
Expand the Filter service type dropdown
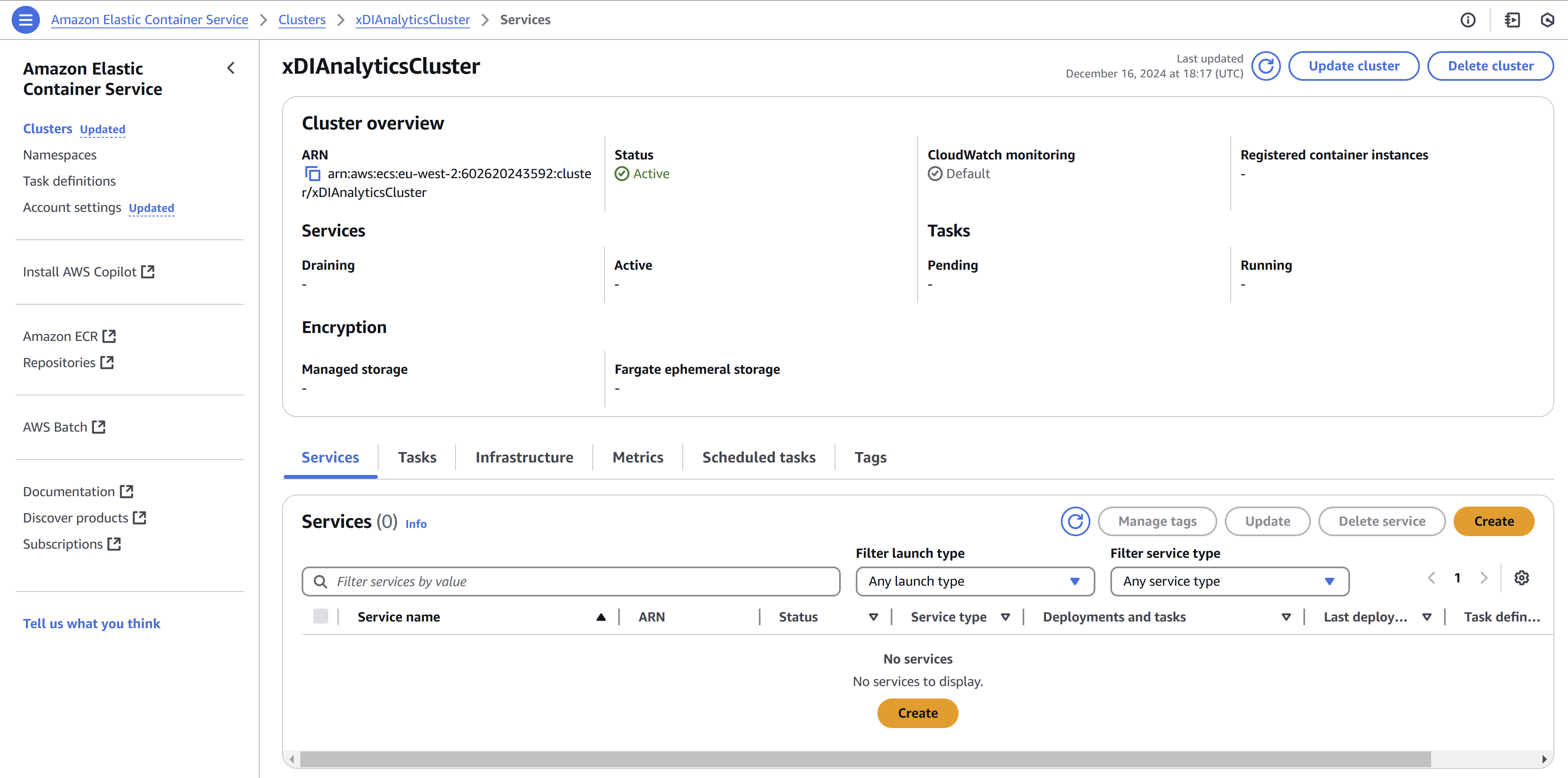pos(1229,581)
